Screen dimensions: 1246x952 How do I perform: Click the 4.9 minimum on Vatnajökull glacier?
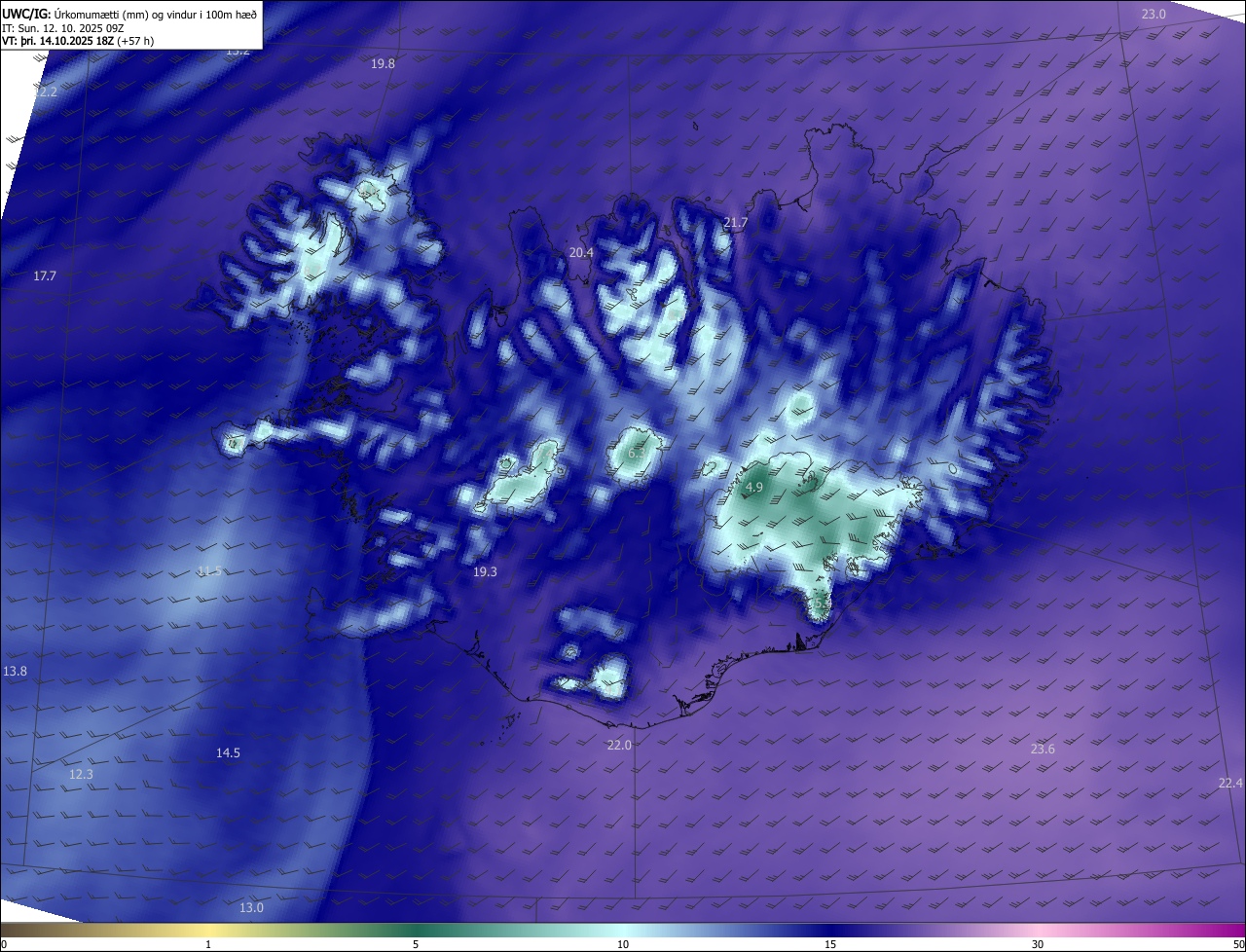754,488
